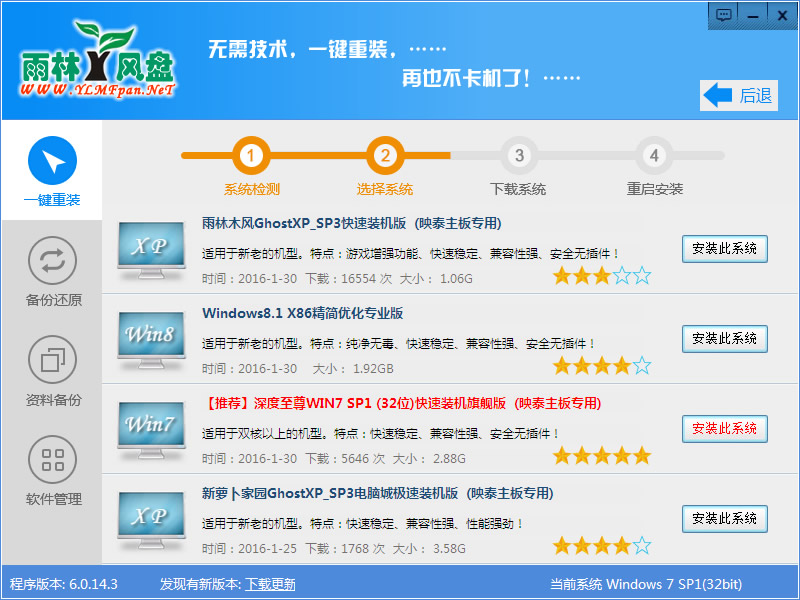Minimize the window with the dash button

point(753,15)
